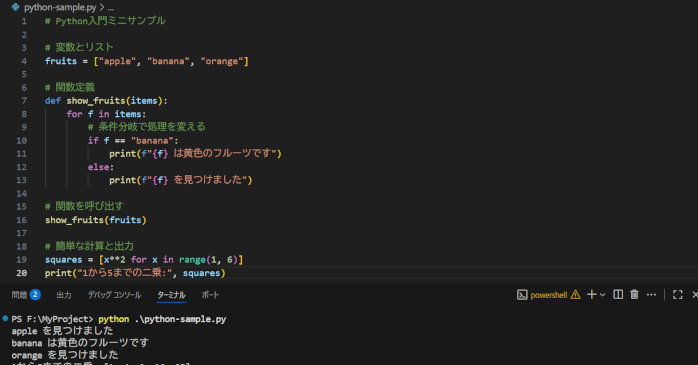
Task: Click the breadcrumb ellipsis after python-sample.py
Action: pyautogui.click(x=110, y=8)
